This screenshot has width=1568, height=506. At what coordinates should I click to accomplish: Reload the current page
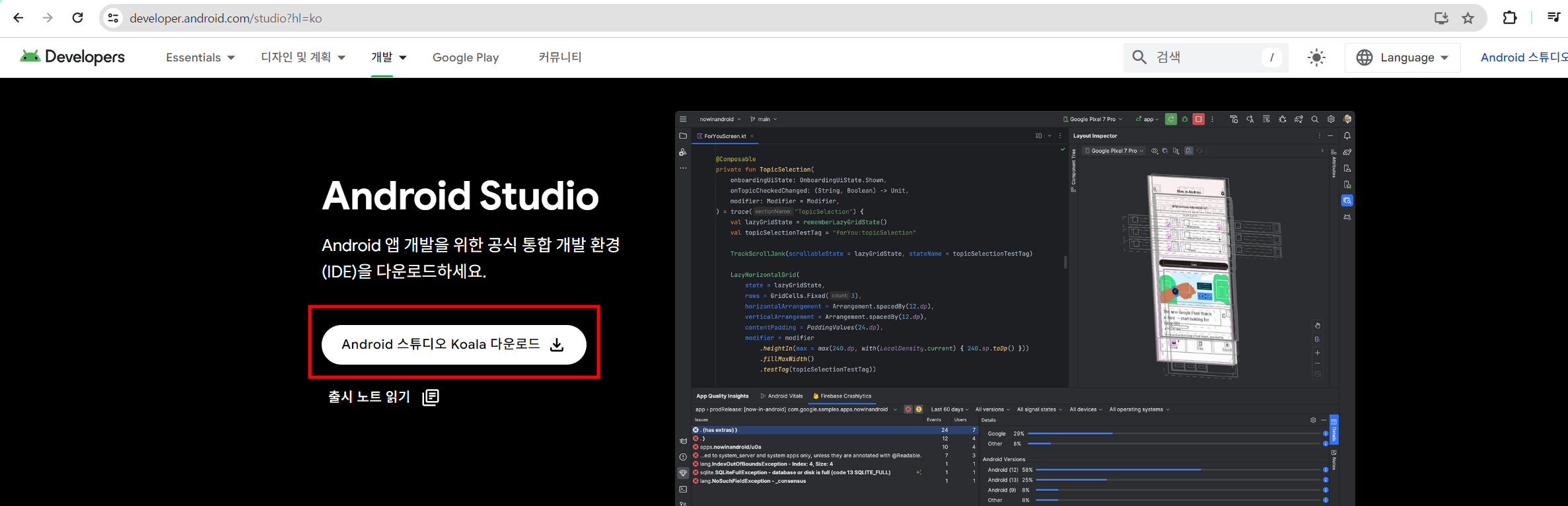(x=78, y=18)
